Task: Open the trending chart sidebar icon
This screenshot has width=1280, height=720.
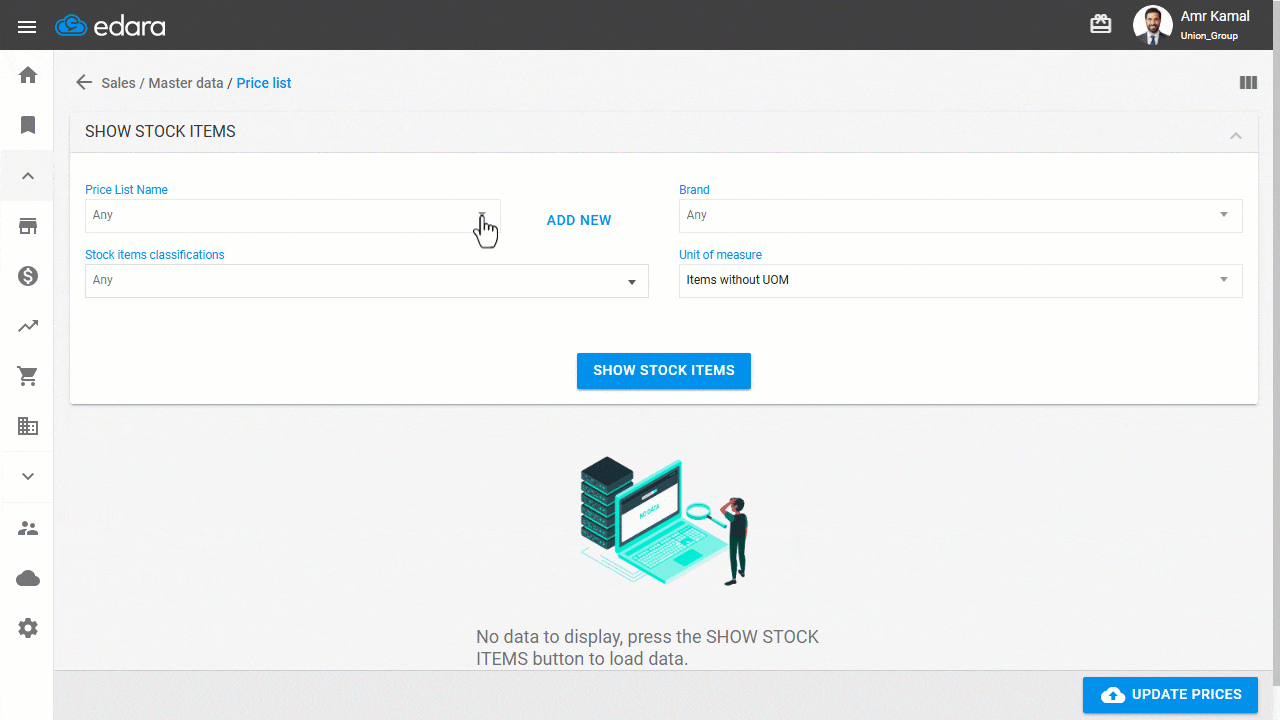Action: 28,326
